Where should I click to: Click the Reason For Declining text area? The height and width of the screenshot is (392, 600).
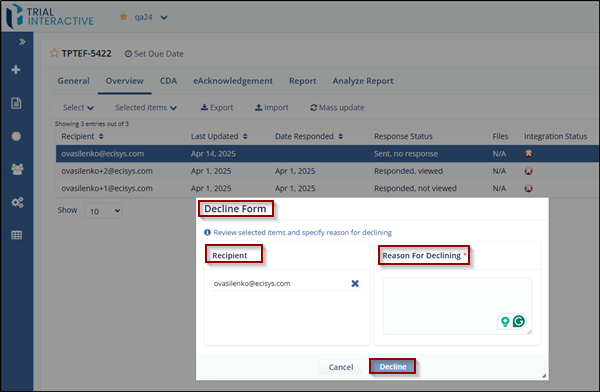(457, 306)
